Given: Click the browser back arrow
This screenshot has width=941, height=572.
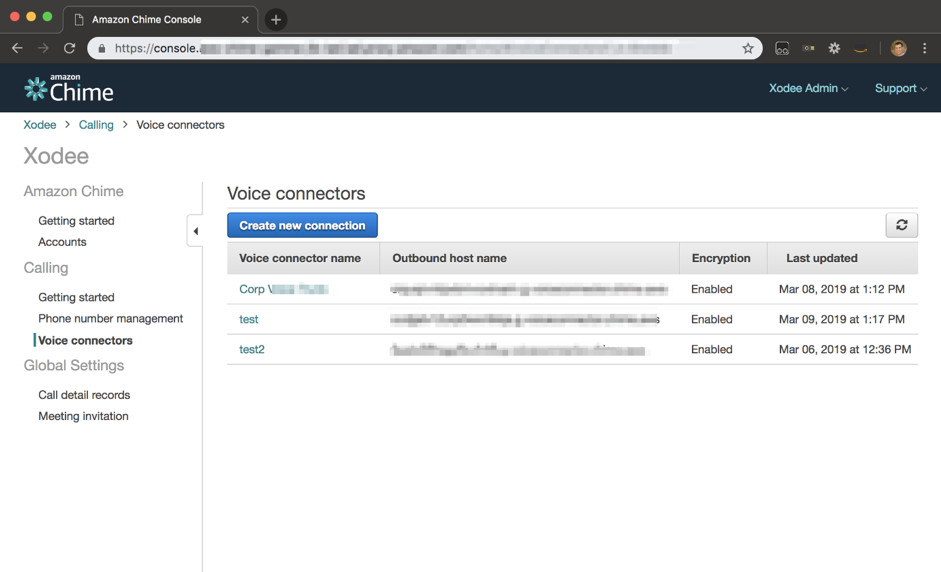Looking at the screenshot, I should pyautogui.click(x=17, y=48).
